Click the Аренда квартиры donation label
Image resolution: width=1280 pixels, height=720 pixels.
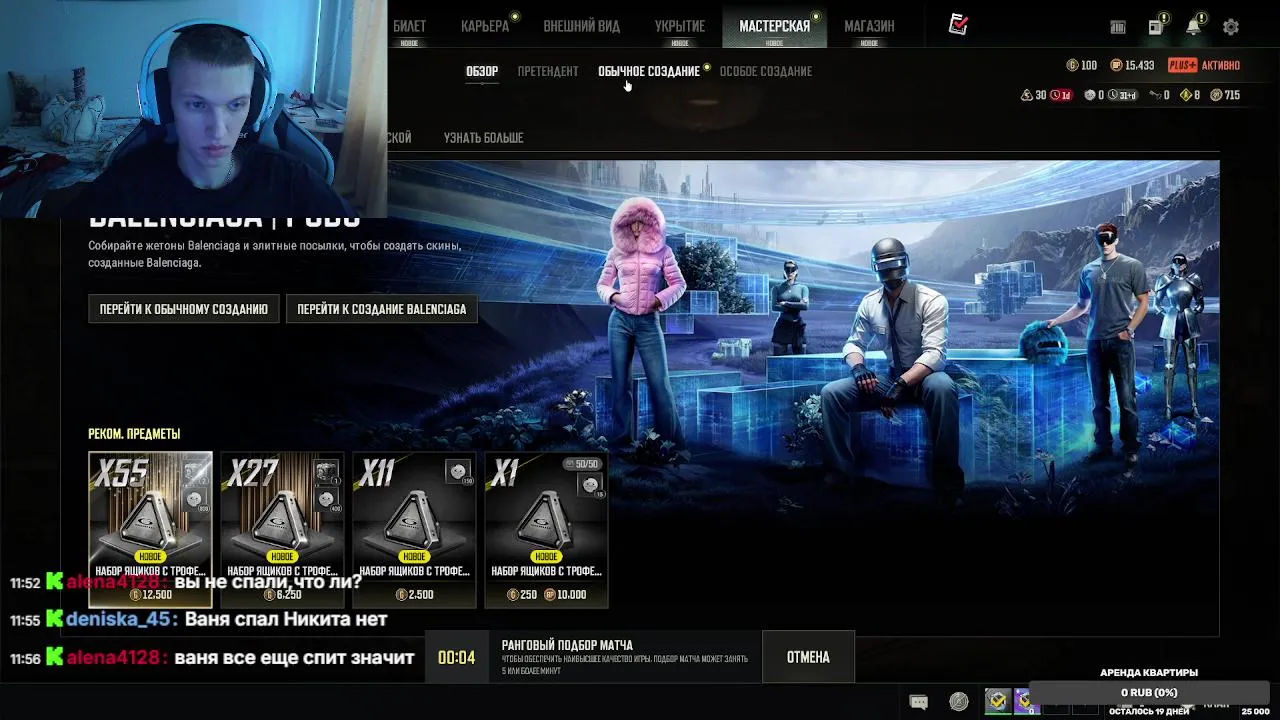(x=1148, y=673)
